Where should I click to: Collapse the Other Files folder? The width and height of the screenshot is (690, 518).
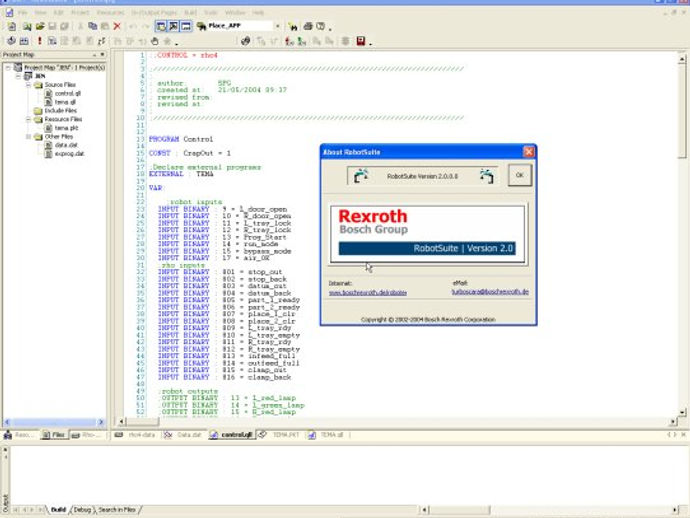tap(28, 136)
